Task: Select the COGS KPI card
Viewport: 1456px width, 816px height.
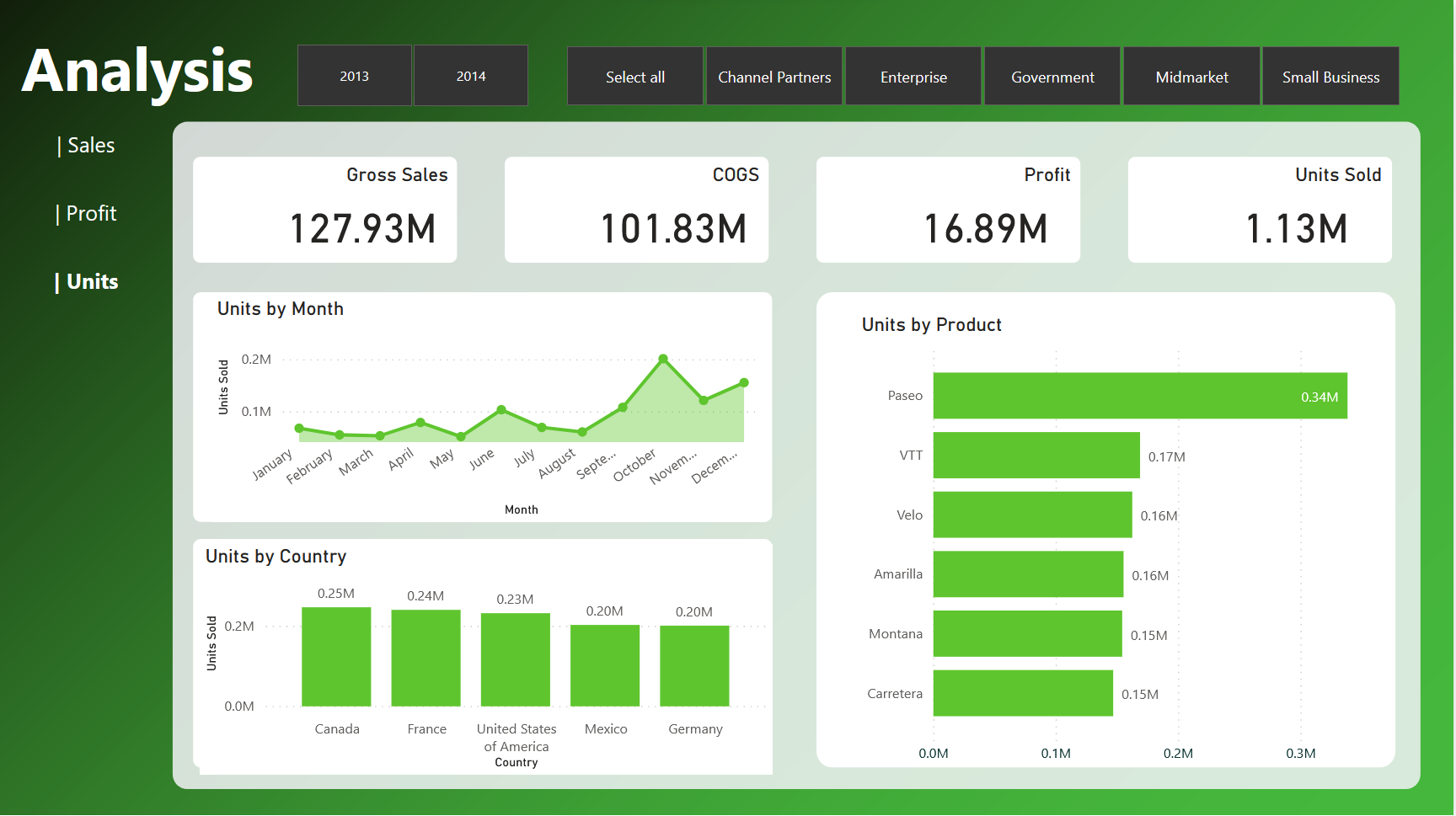Action: tap(636, 210)
